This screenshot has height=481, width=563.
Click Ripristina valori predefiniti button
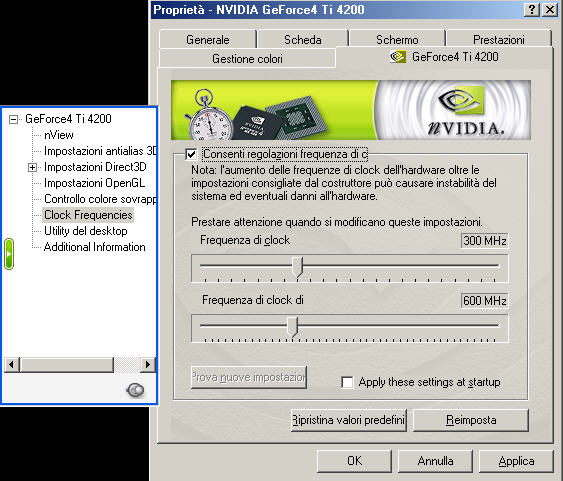click(x=349, y=420)
